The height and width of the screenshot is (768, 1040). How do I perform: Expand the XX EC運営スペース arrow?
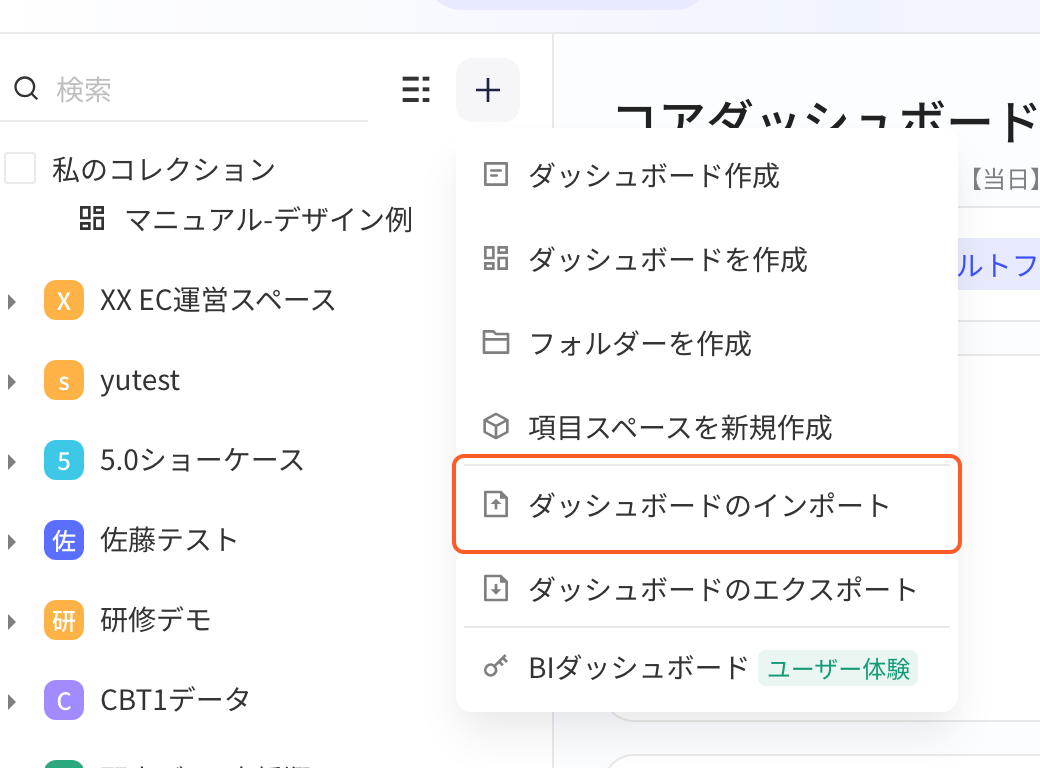click(x=11, y=302)
